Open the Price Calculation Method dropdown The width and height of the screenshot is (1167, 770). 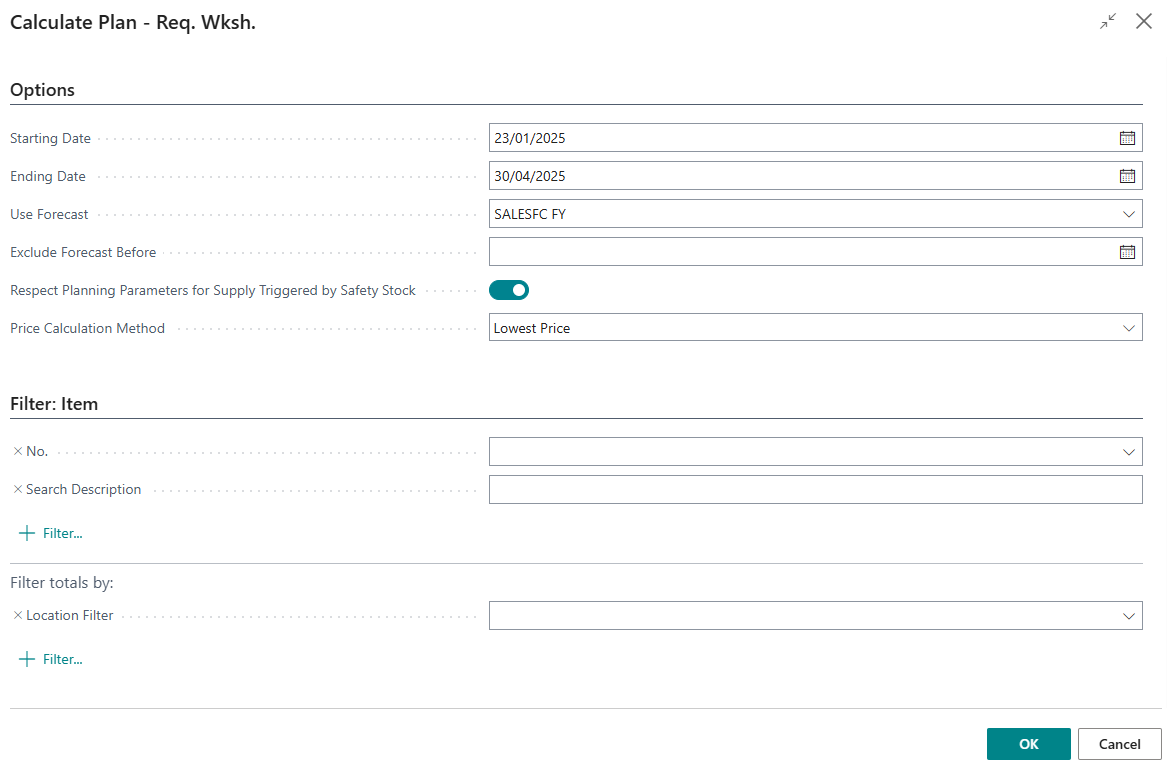(x=1129, y=327)
